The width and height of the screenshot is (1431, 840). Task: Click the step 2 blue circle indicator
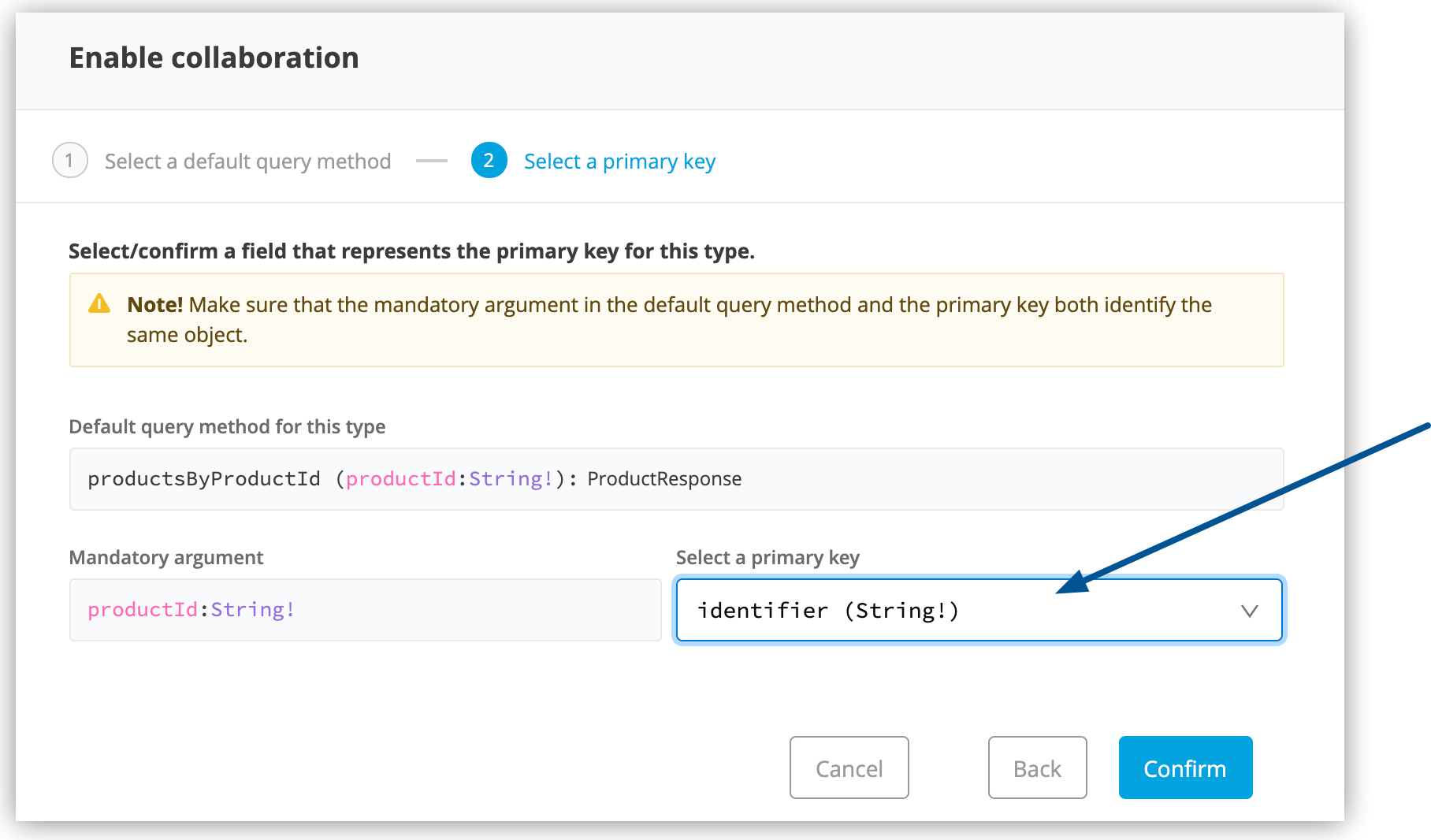[x=489, y=161]
